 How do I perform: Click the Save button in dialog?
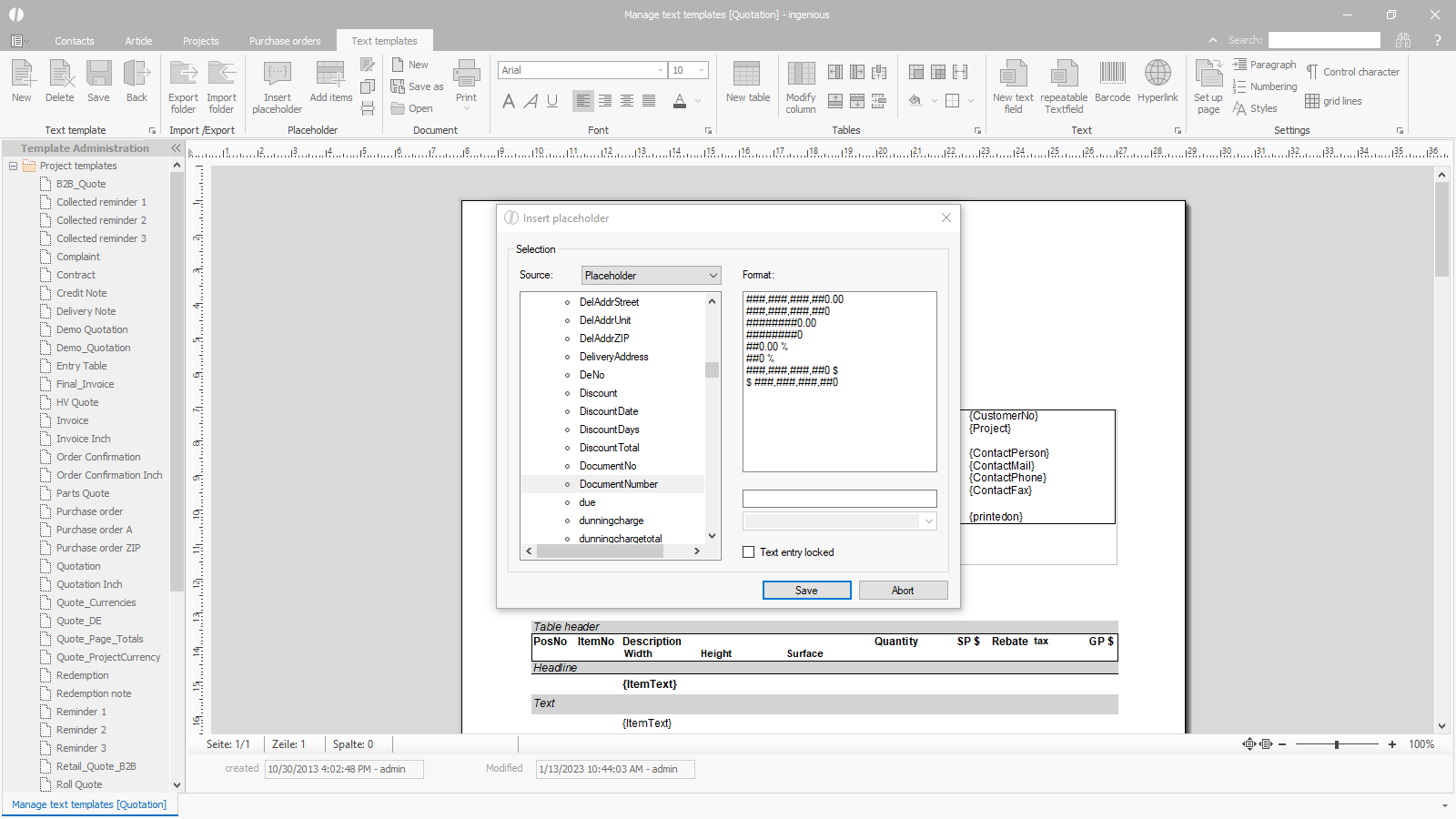[806, 591]
